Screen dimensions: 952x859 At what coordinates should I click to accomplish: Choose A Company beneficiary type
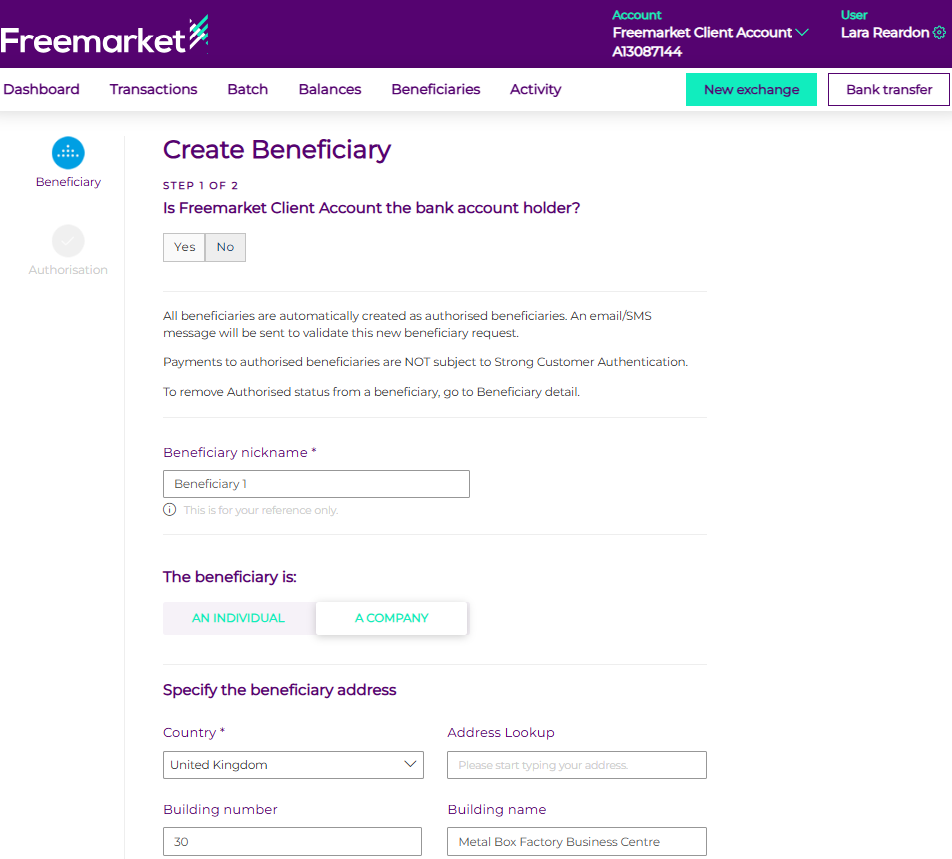tap(391, 618)
